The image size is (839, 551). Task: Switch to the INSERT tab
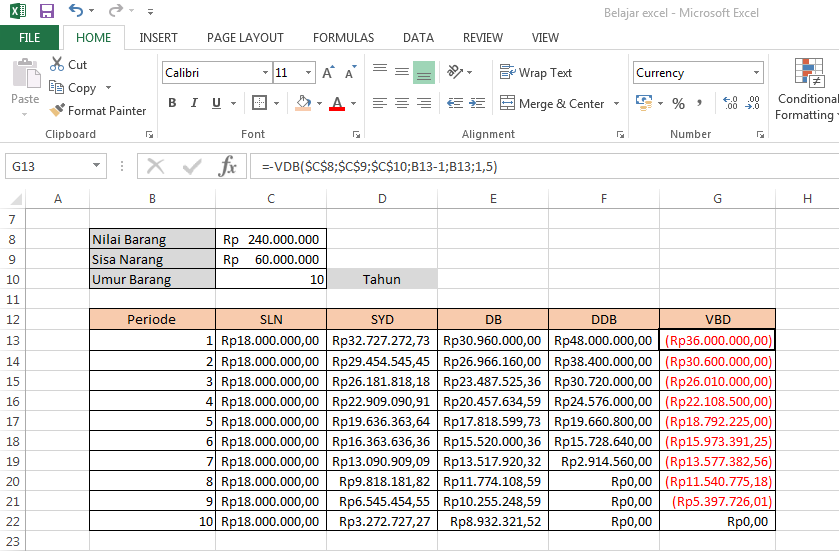pyautogui.click(x=158, y=37)
